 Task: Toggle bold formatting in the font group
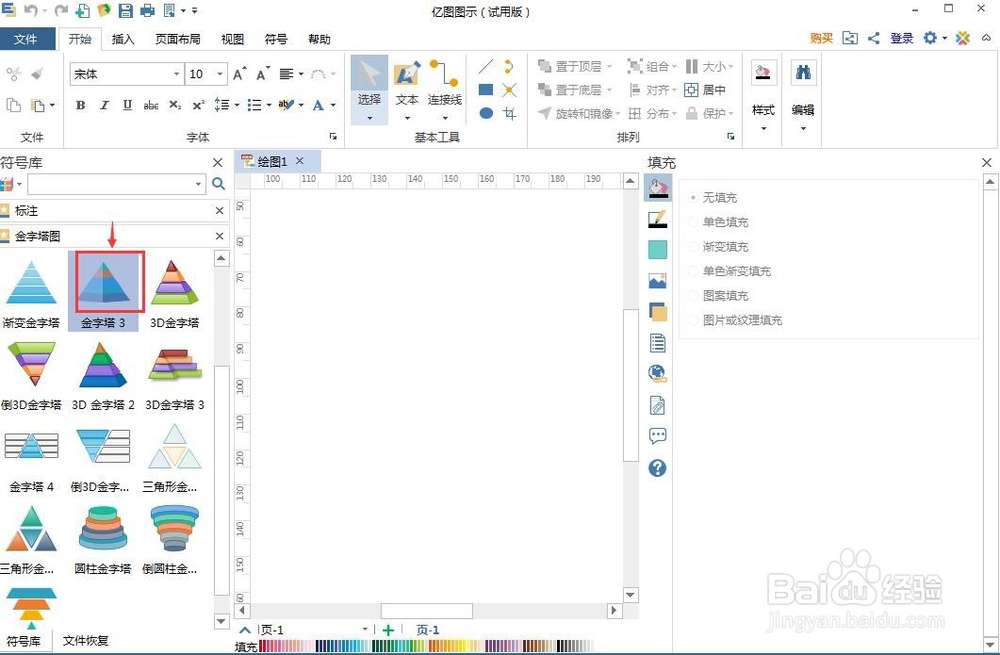click(x=80, y=105)
